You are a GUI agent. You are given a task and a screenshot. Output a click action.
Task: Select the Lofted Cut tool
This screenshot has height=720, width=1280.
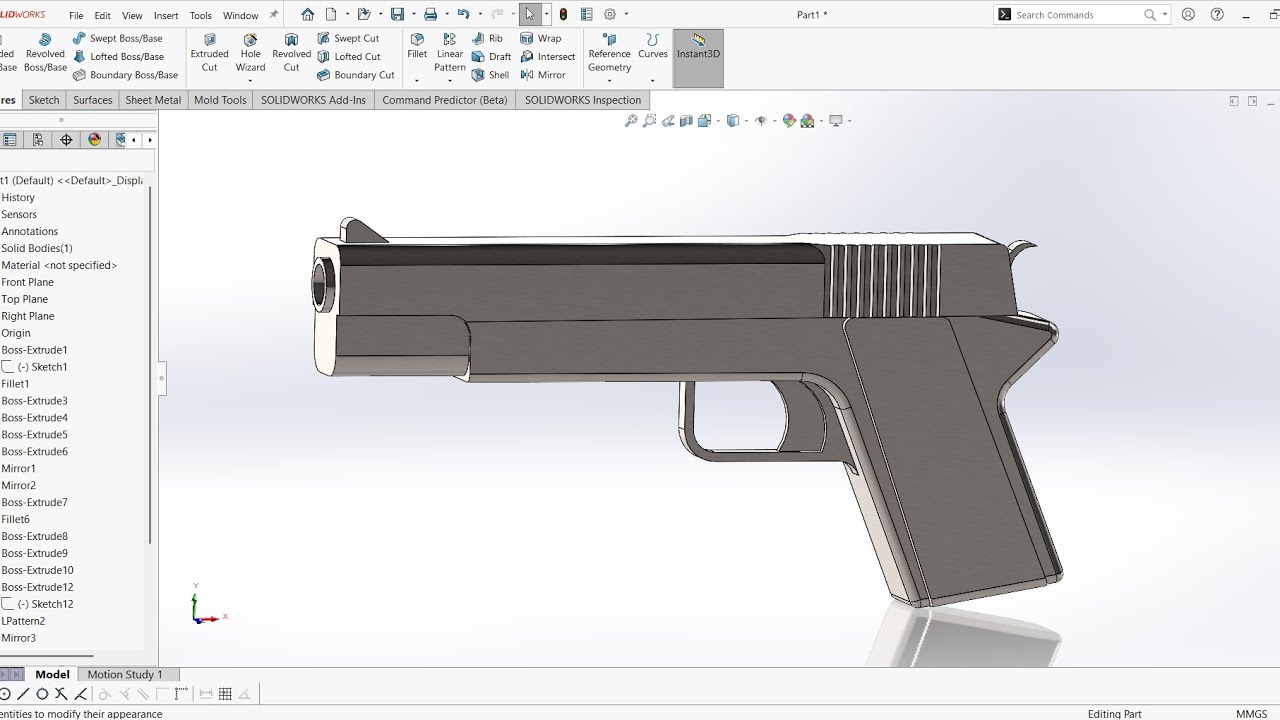(x=349, y=56)
